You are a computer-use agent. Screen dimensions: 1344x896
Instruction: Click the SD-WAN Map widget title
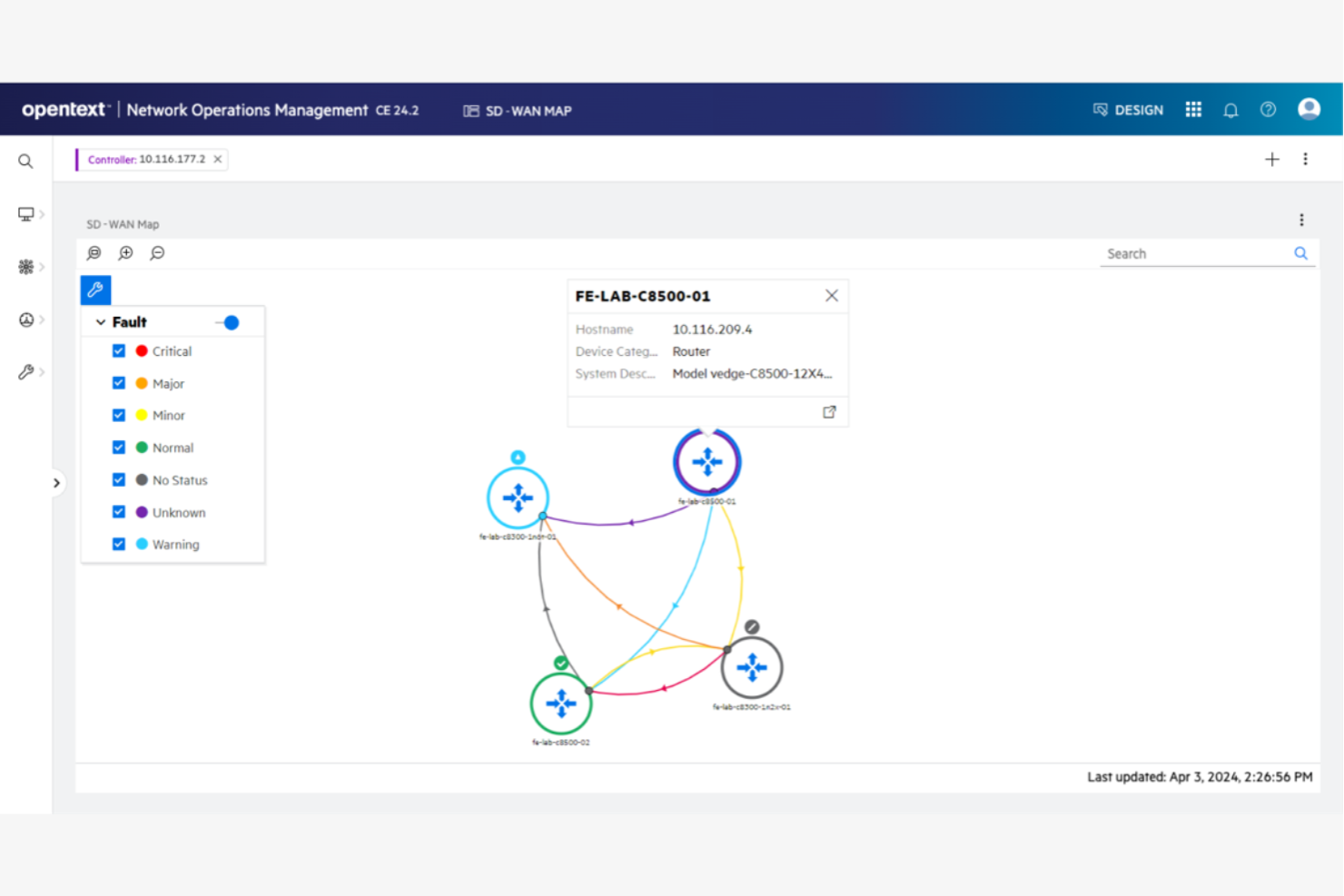click(123, 224)
